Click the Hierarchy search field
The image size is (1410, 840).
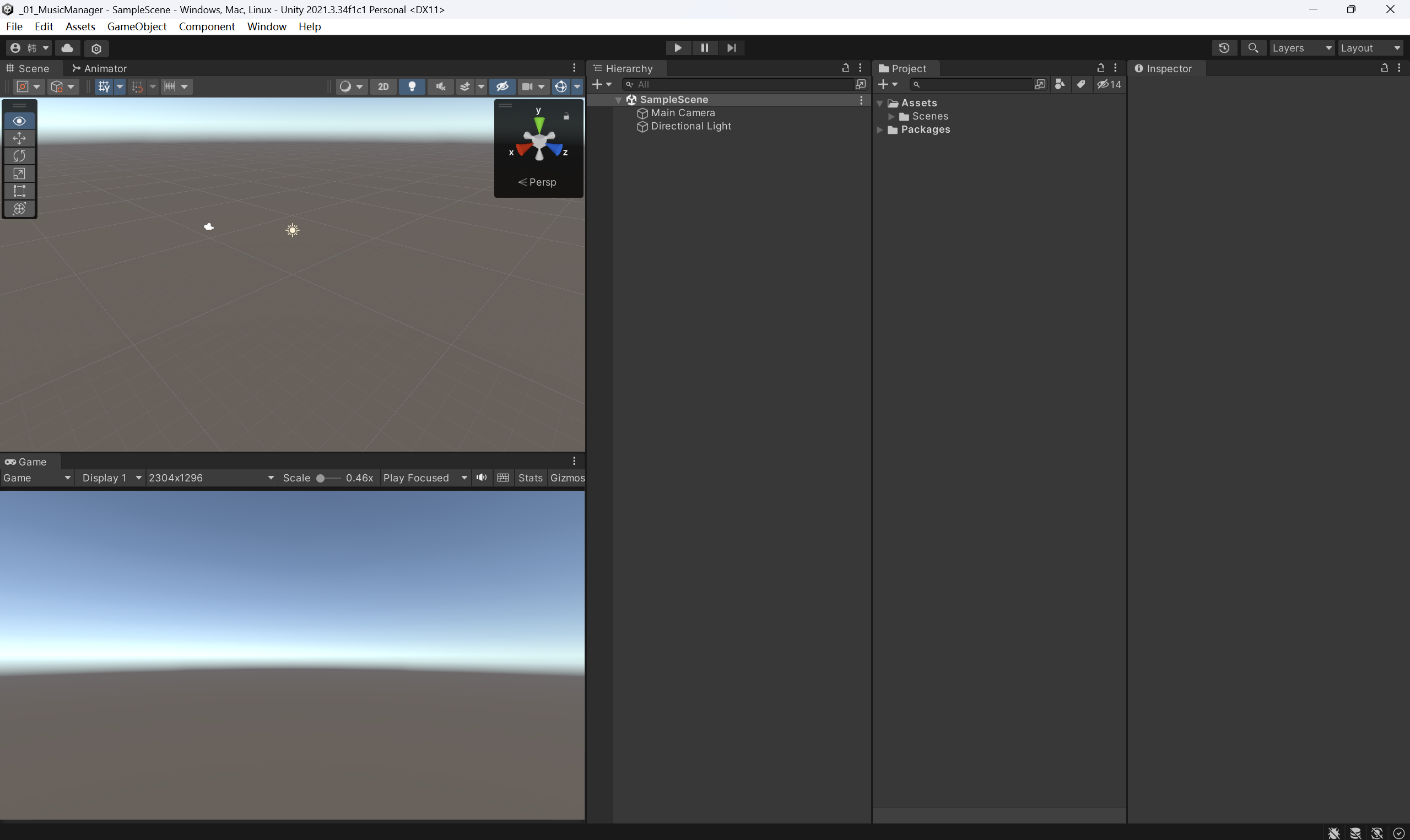742,84
